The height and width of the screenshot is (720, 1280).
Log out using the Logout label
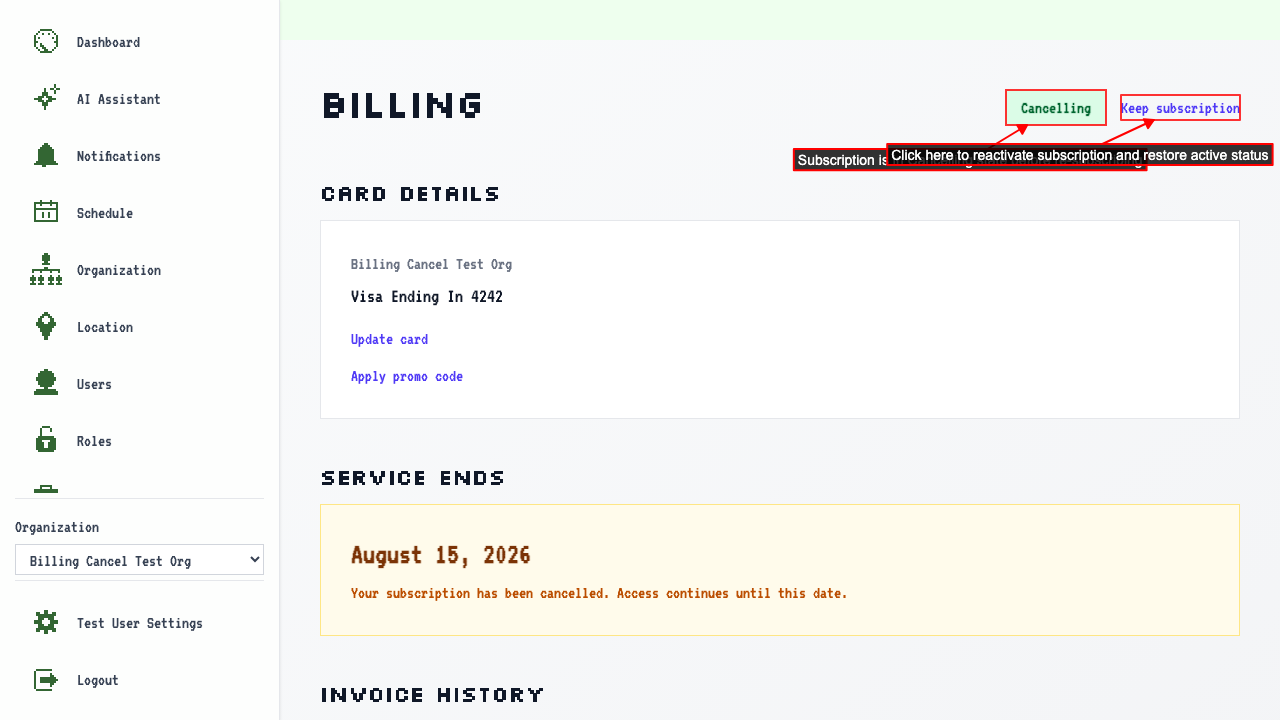97,680
